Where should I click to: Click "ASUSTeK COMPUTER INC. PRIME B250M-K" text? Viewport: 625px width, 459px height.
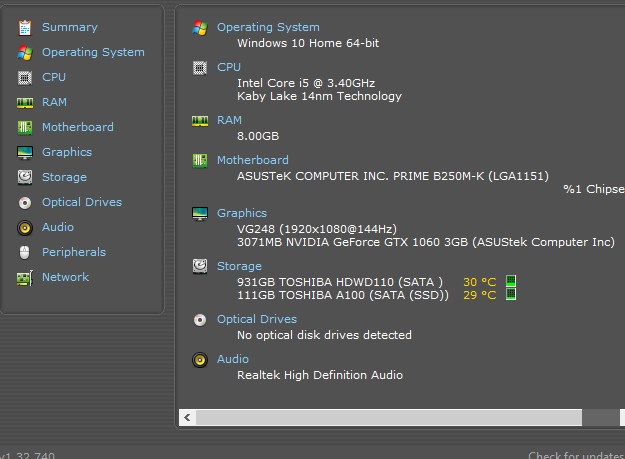point(361,176)
